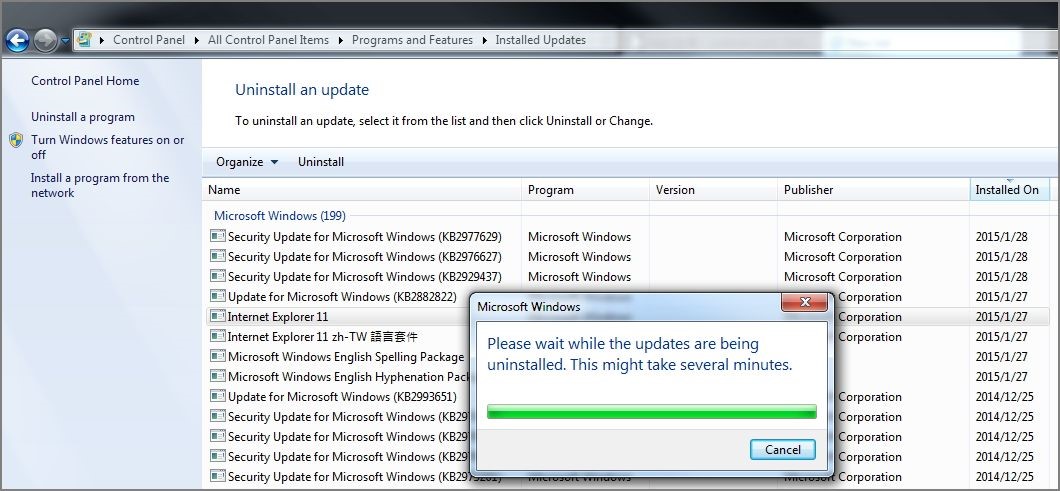The image size is (1060, 491).
Task: Open Control Panel breadcrumb segment
Action: coord(149,40)
